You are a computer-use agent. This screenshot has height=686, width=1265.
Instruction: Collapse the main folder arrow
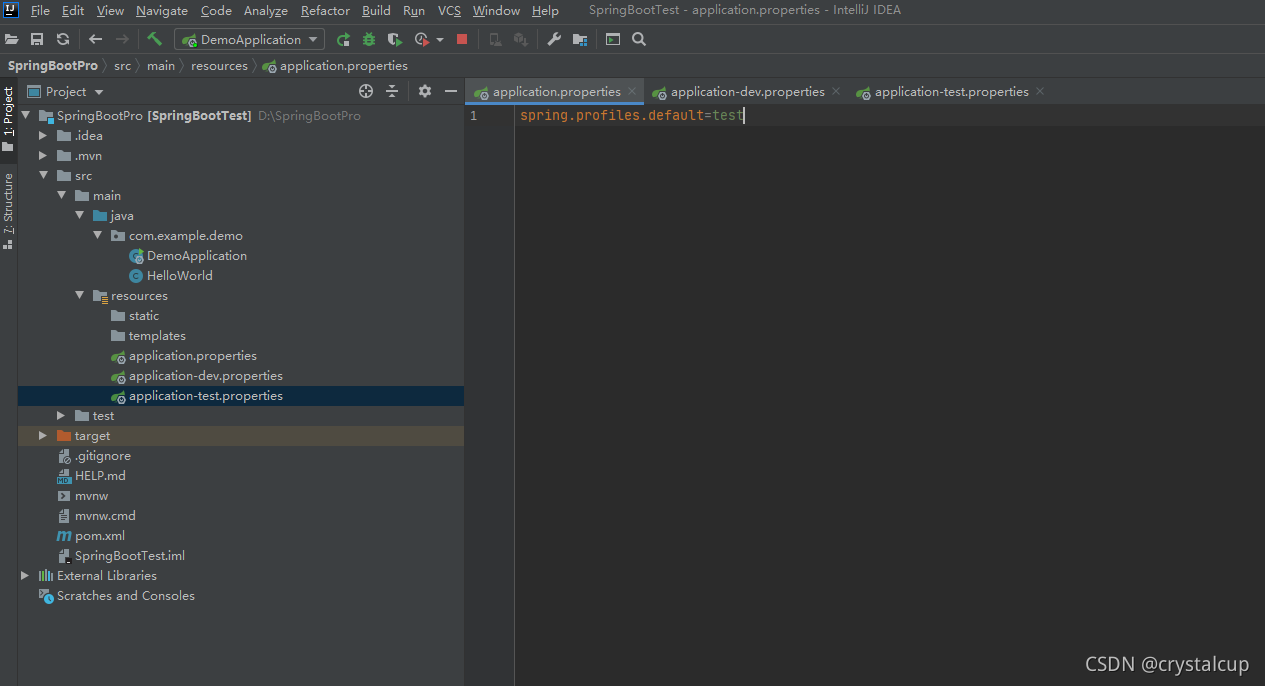click(x=61, y=195)
